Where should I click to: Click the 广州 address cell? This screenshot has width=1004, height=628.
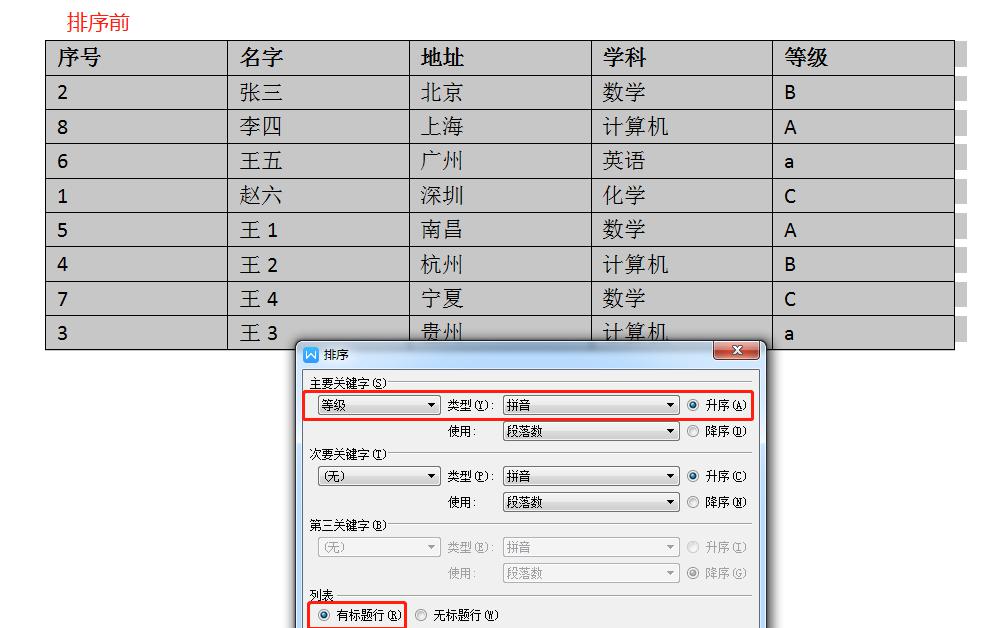(500, 161)
